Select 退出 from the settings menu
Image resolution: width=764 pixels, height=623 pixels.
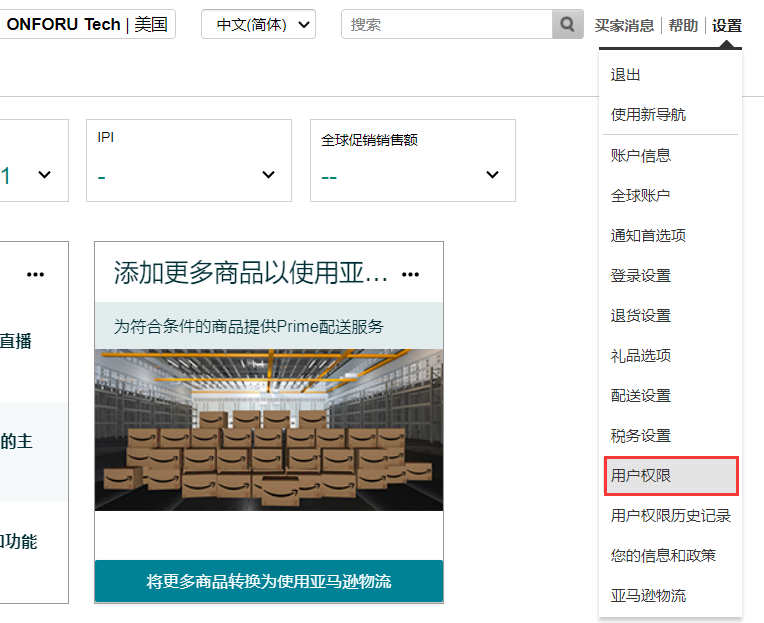(625, 75)
